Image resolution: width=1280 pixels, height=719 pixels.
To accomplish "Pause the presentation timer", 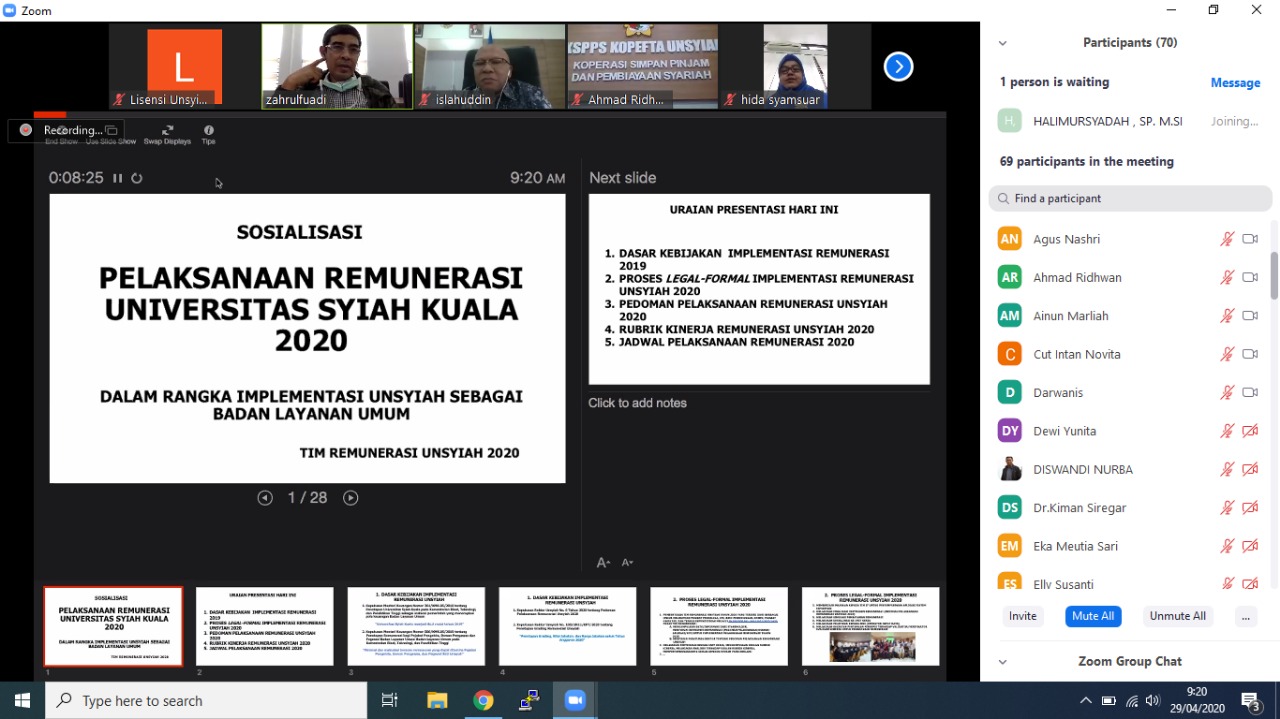I will point(118,178).
